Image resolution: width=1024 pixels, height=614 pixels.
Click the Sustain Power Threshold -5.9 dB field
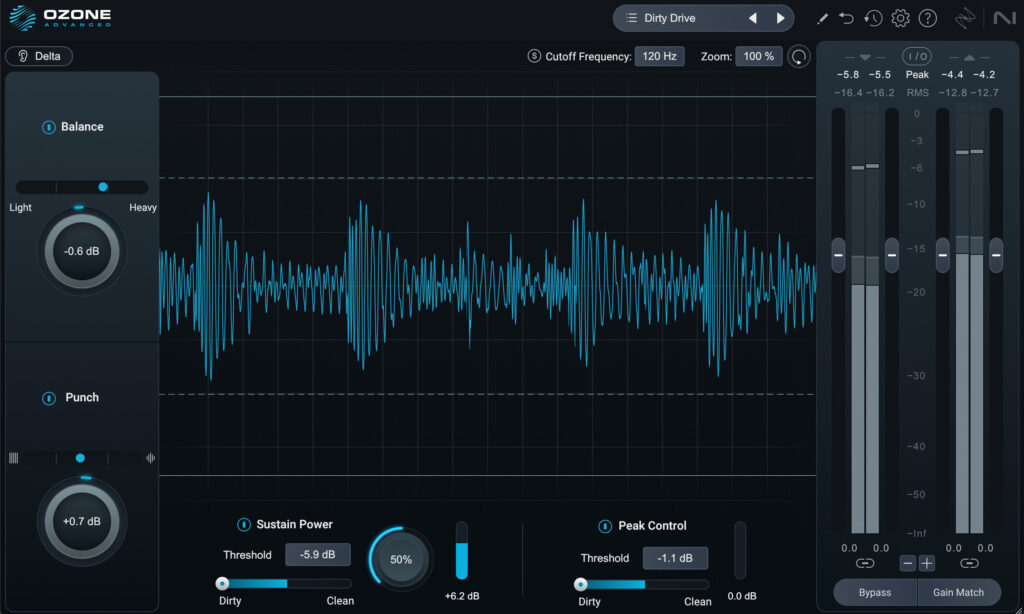coord(317,555)
